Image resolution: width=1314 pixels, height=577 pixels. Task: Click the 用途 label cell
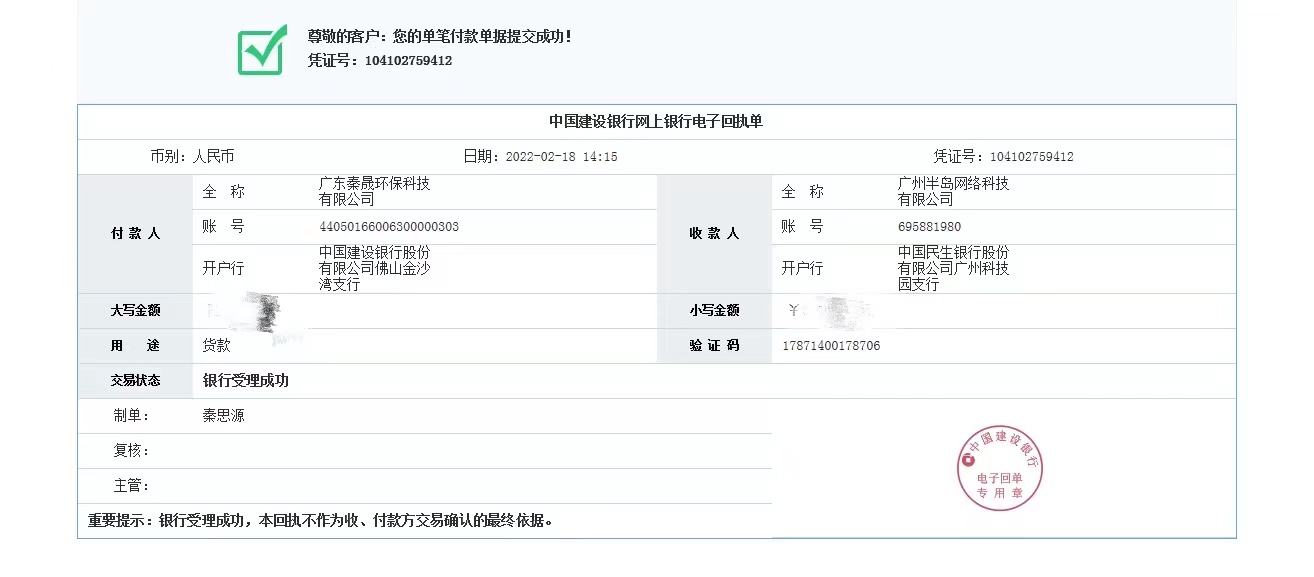pos(135,346)
